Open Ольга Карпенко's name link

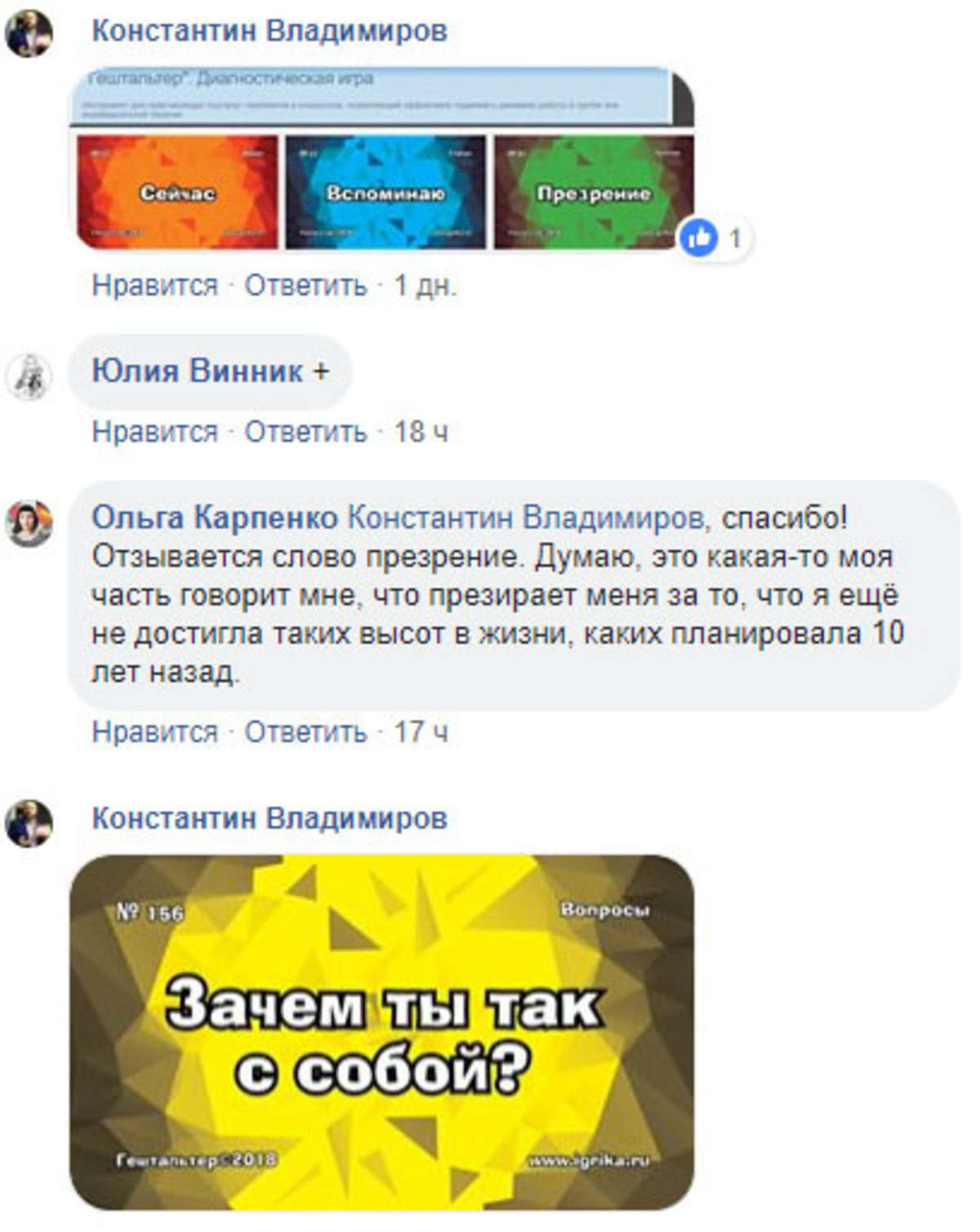coord(215,517)
